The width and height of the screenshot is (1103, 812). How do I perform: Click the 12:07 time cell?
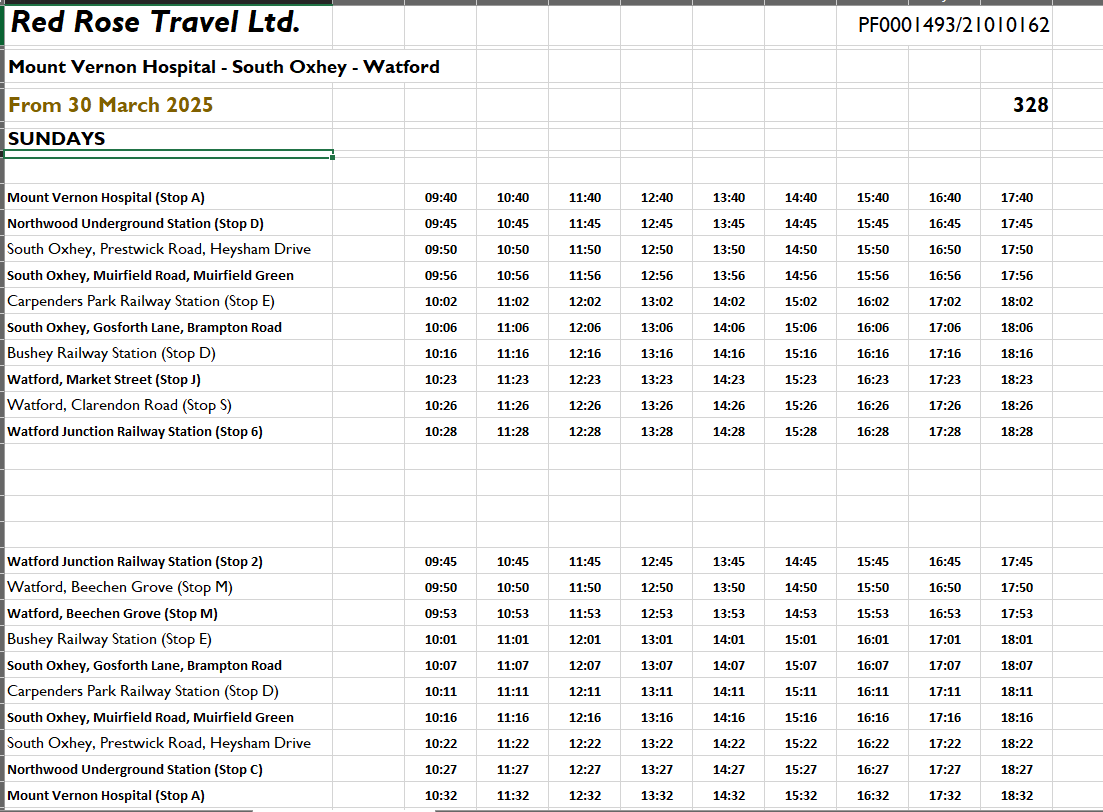coord(585,666)
